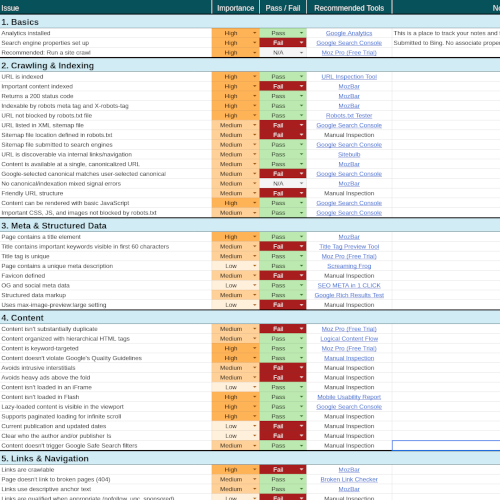Open Importance dropdown for OG and social meta data

click(x=255, y=285)
